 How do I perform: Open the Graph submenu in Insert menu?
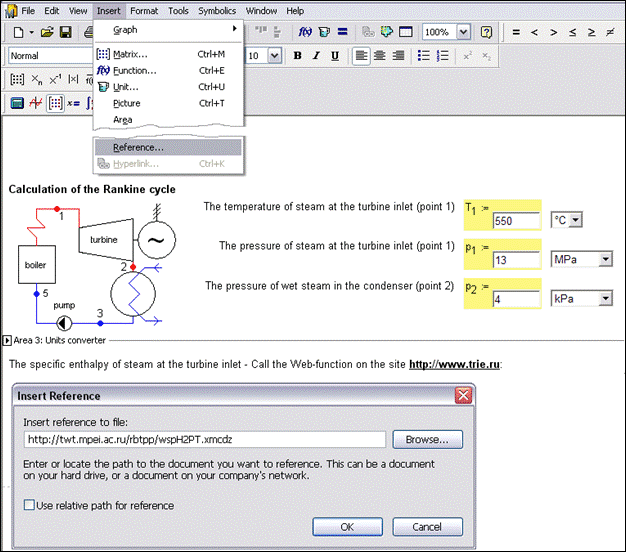click(168, 30)
